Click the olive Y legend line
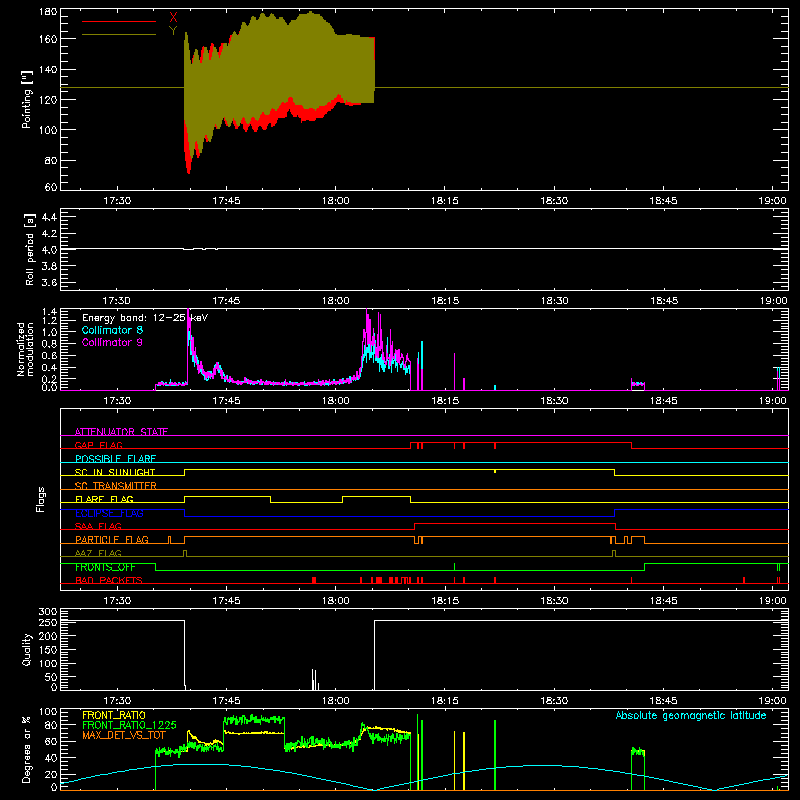The width and height of the screenshot is (800, 800). tap(119, 35)
